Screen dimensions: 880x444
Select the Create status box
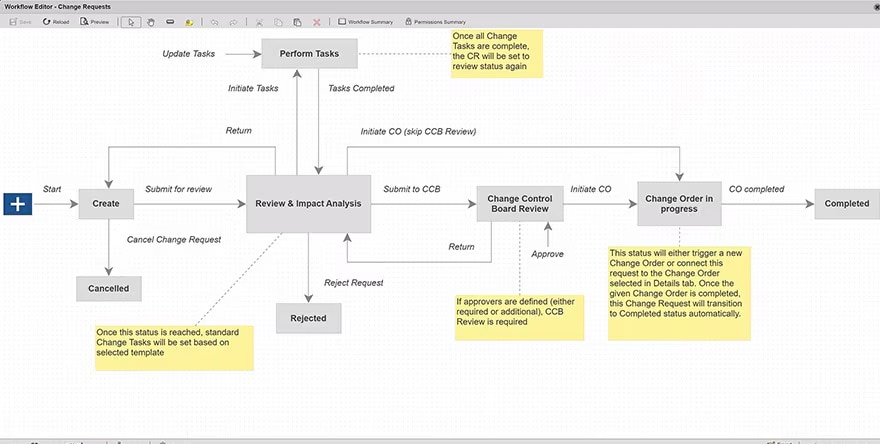pos(106,204)
